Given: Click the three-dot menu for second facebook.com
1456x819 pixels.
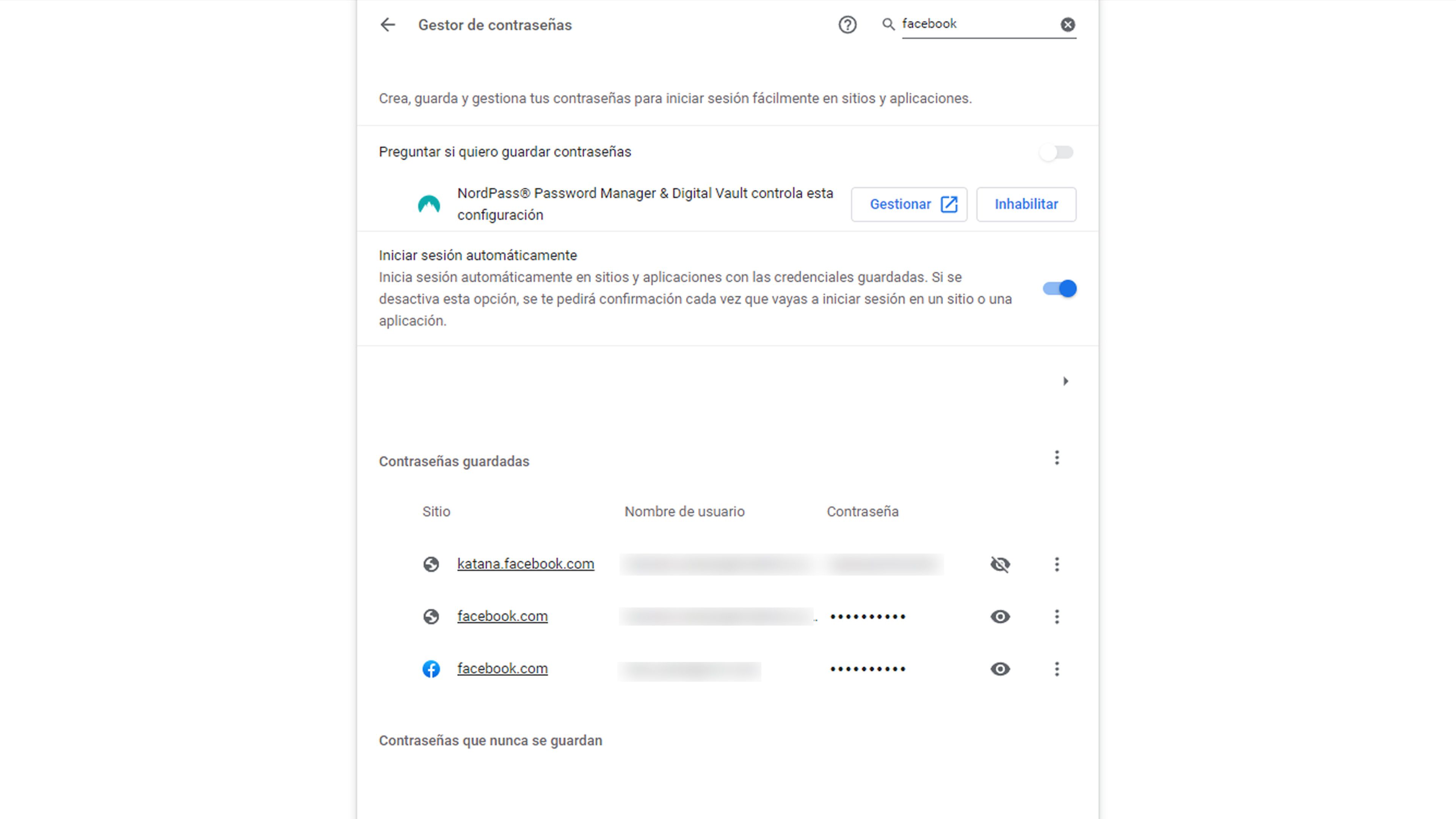Looking at the screenshot, I should tap(1057, 668).
